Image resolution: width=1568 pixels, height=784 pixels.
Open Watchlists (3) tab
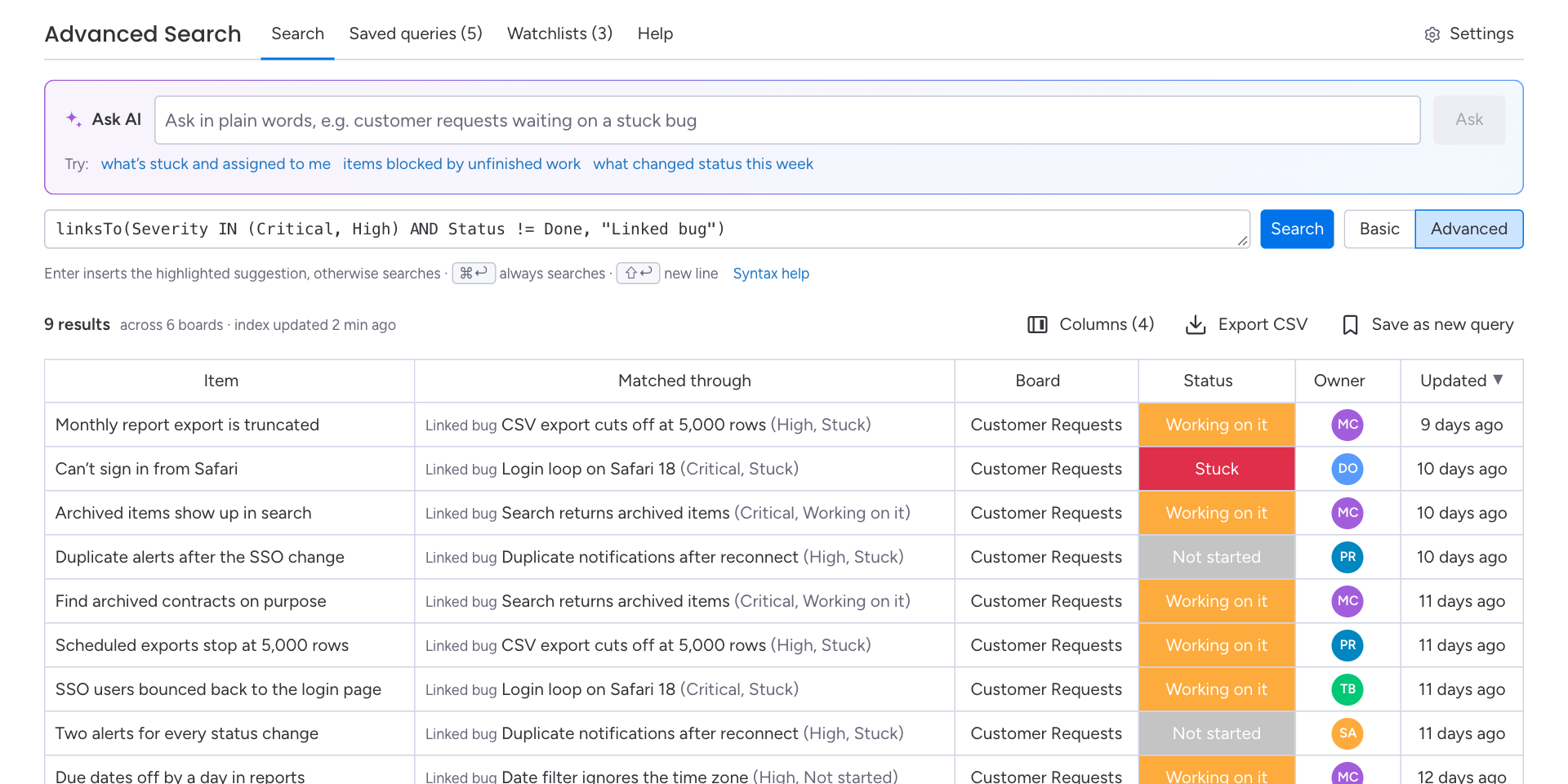point(559,33)
